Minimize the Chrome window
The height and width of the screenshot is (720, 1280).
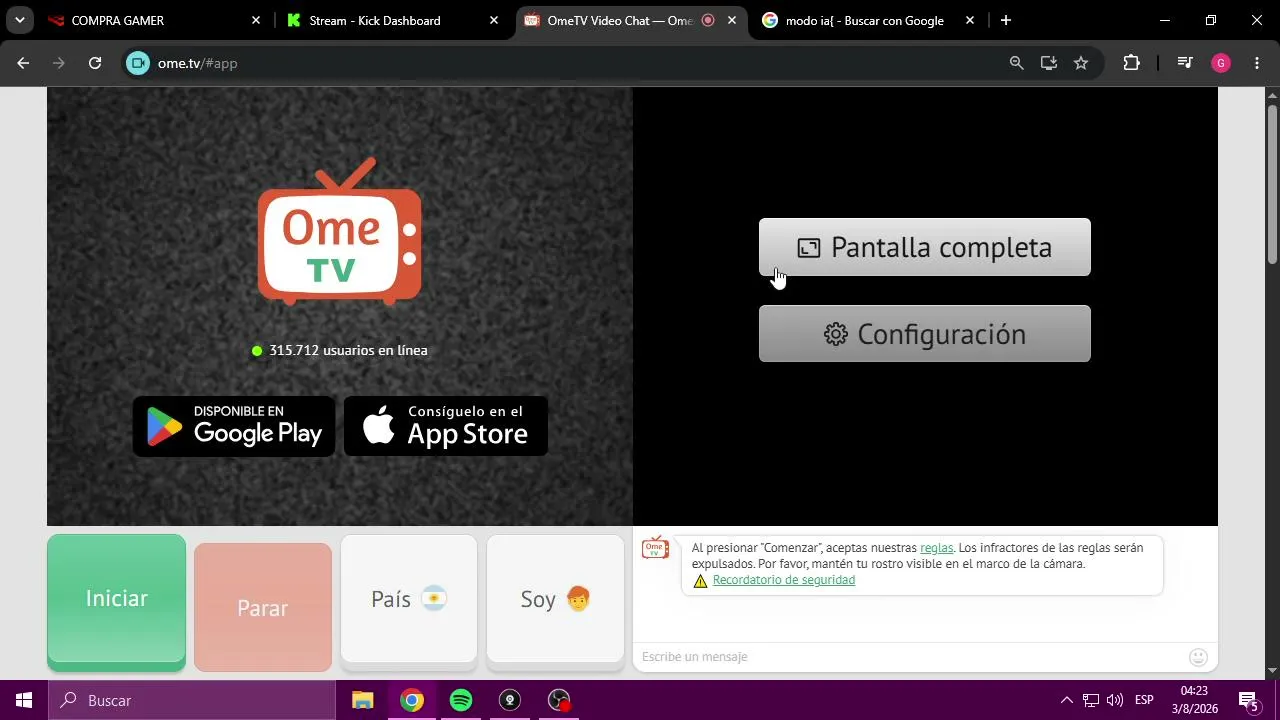pos(1165,20)
